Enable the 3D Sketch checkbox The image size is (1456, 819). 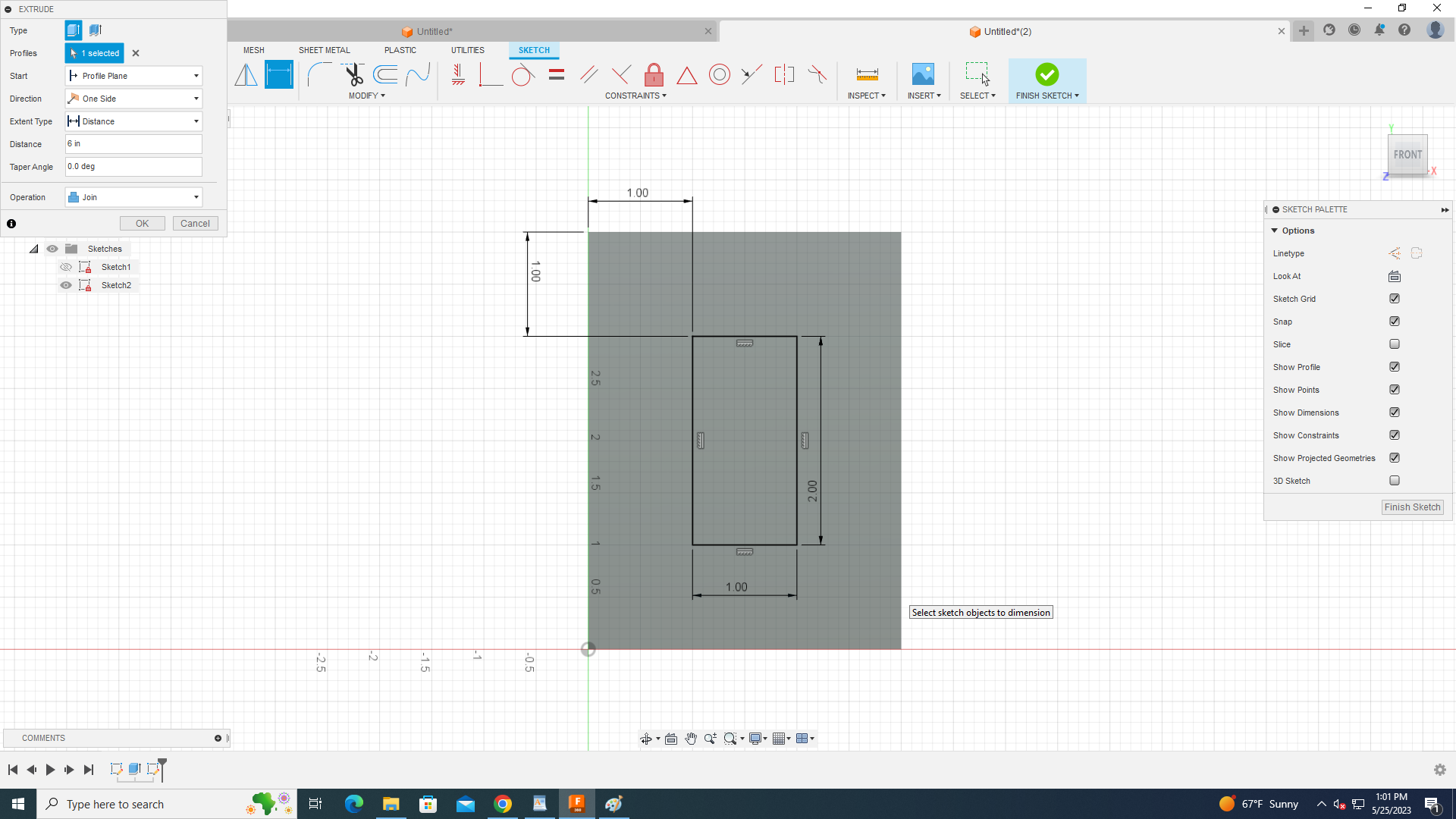pos(1394,481)
